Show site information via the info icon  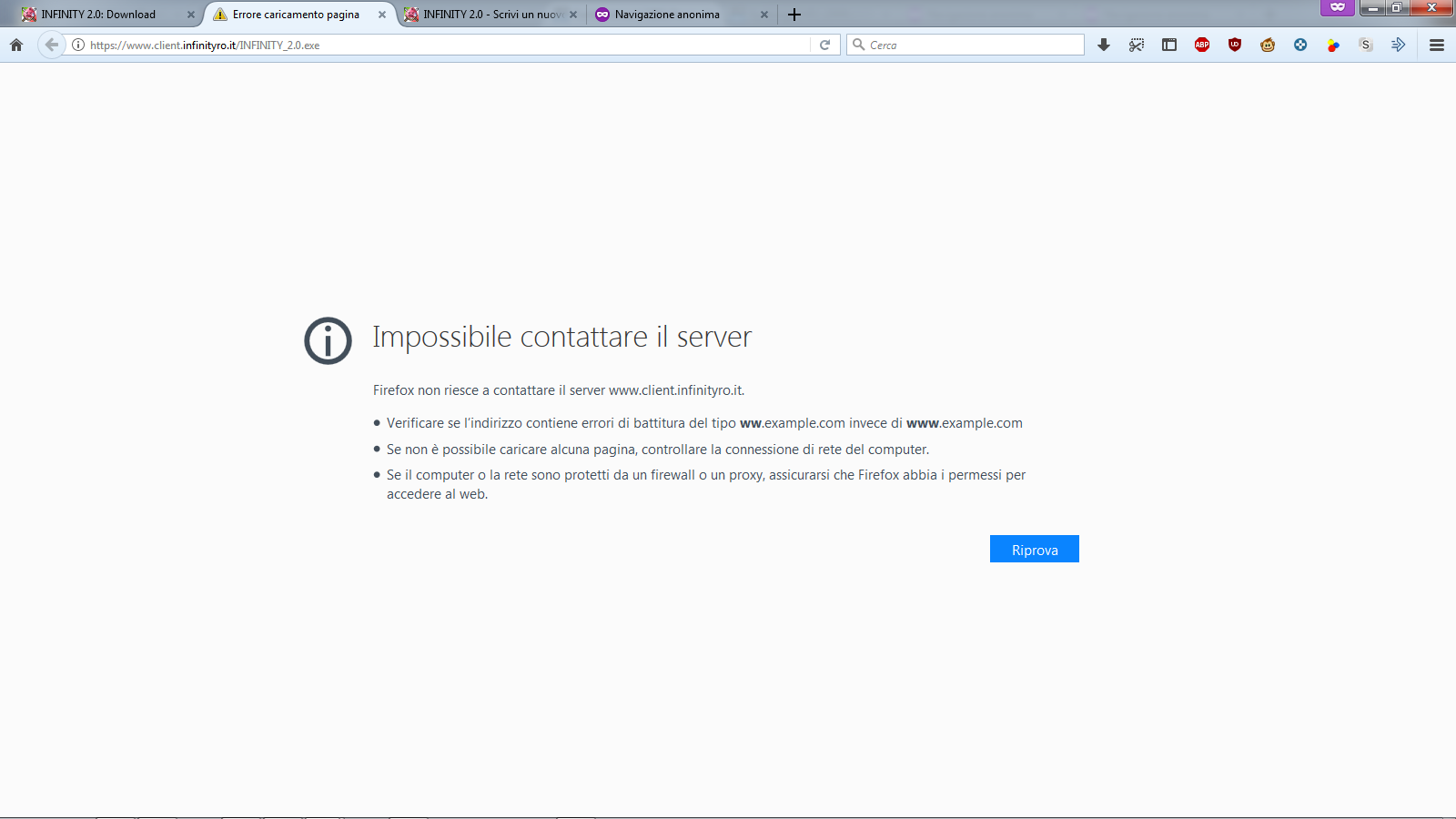click(78, 45)
